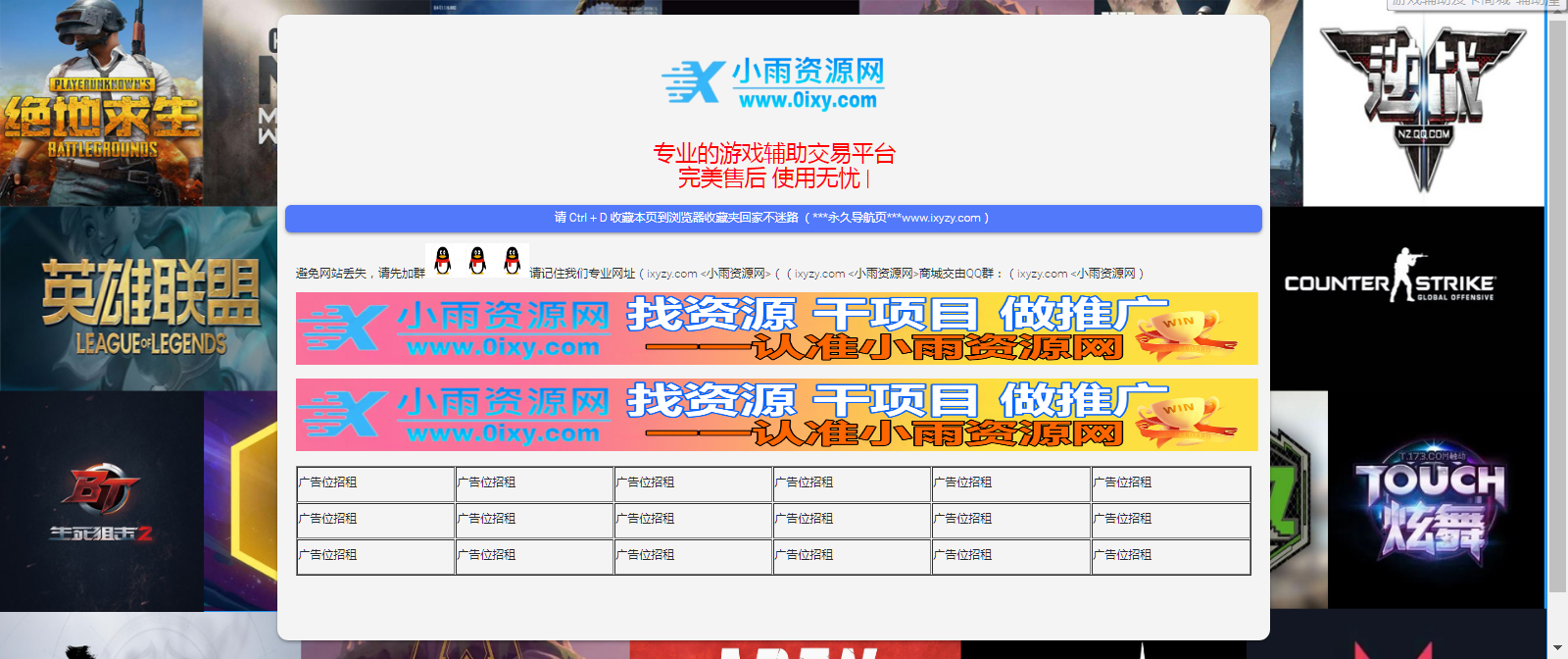
Task: Click 广告位招租 in first row, last column
Action: (1122, 482)
